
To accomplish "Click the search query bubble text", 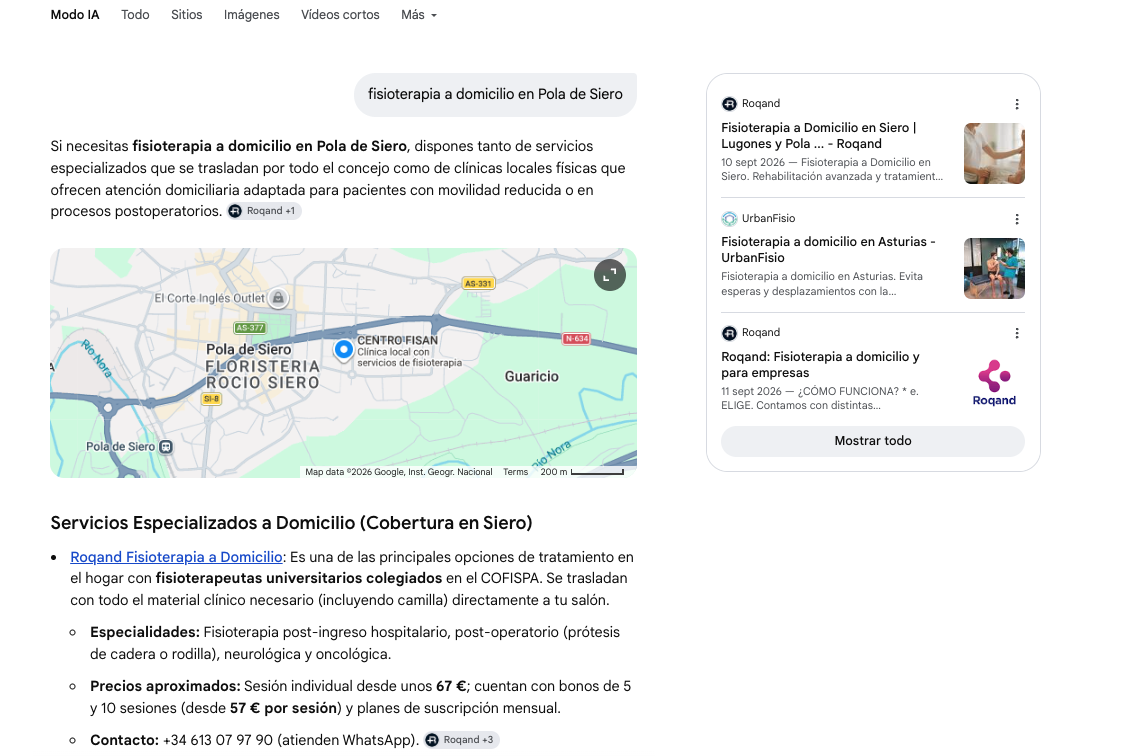I will pos(495,94).
